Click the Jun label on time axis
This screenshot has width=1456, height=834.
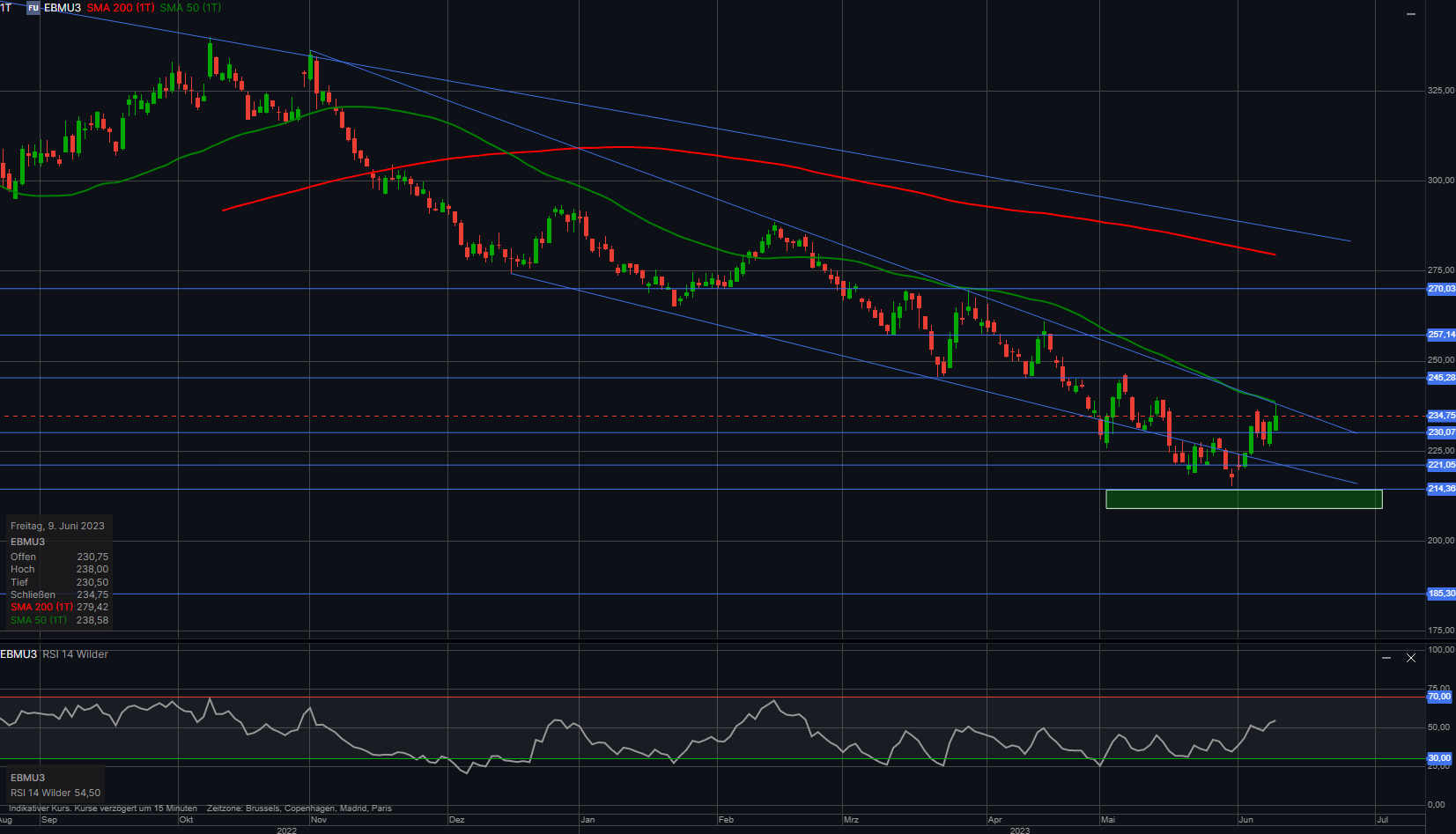click(1245, 820)
